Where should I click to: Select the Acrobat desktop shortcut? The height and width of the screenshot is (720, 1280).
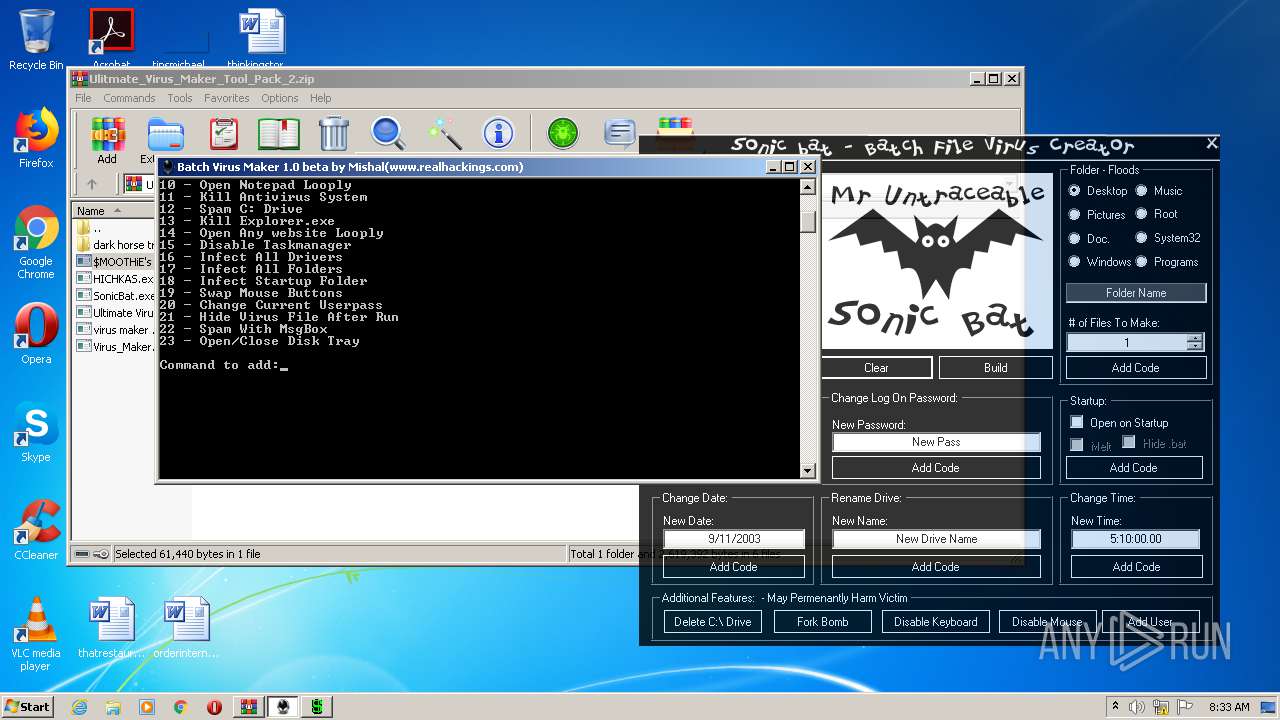[111, 40]
